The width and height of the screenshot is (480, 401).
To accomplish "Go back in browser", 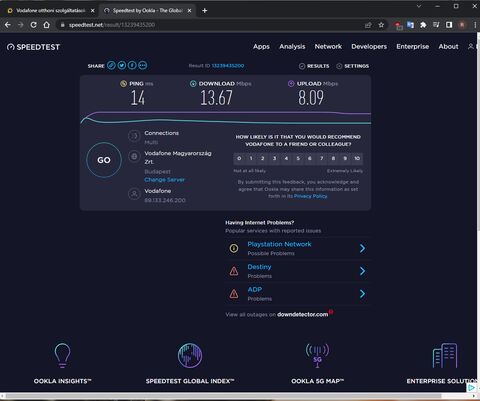I will click(x=8, y=25).
